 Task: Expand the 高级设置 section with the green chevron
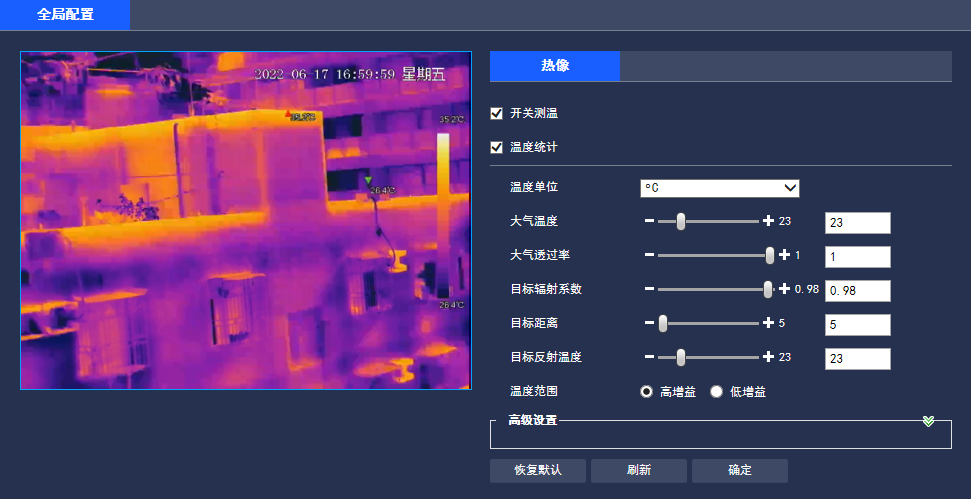(x=928, y=422)
